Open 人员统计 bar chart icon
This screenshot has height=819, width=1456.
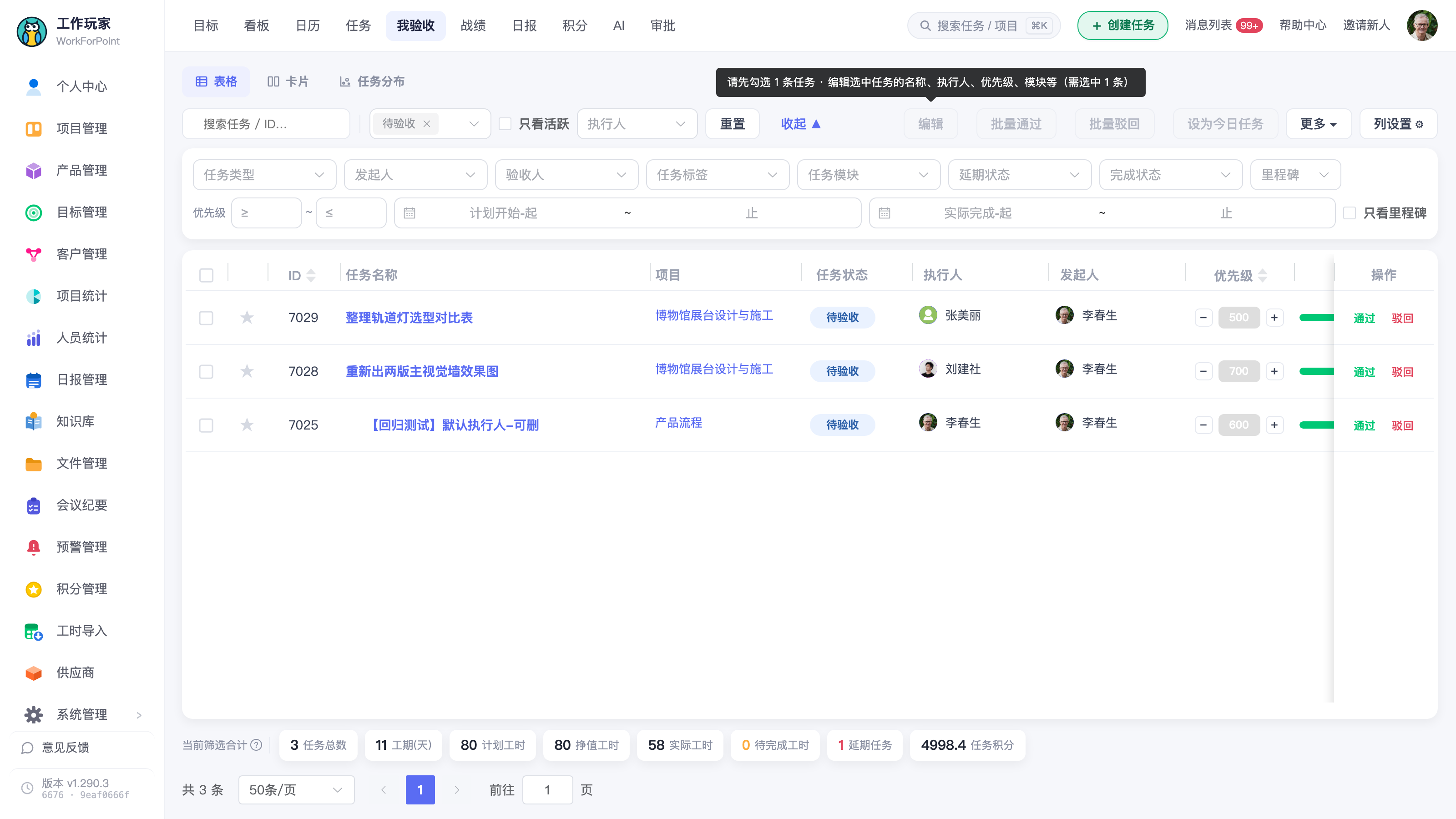coord(33,338)
